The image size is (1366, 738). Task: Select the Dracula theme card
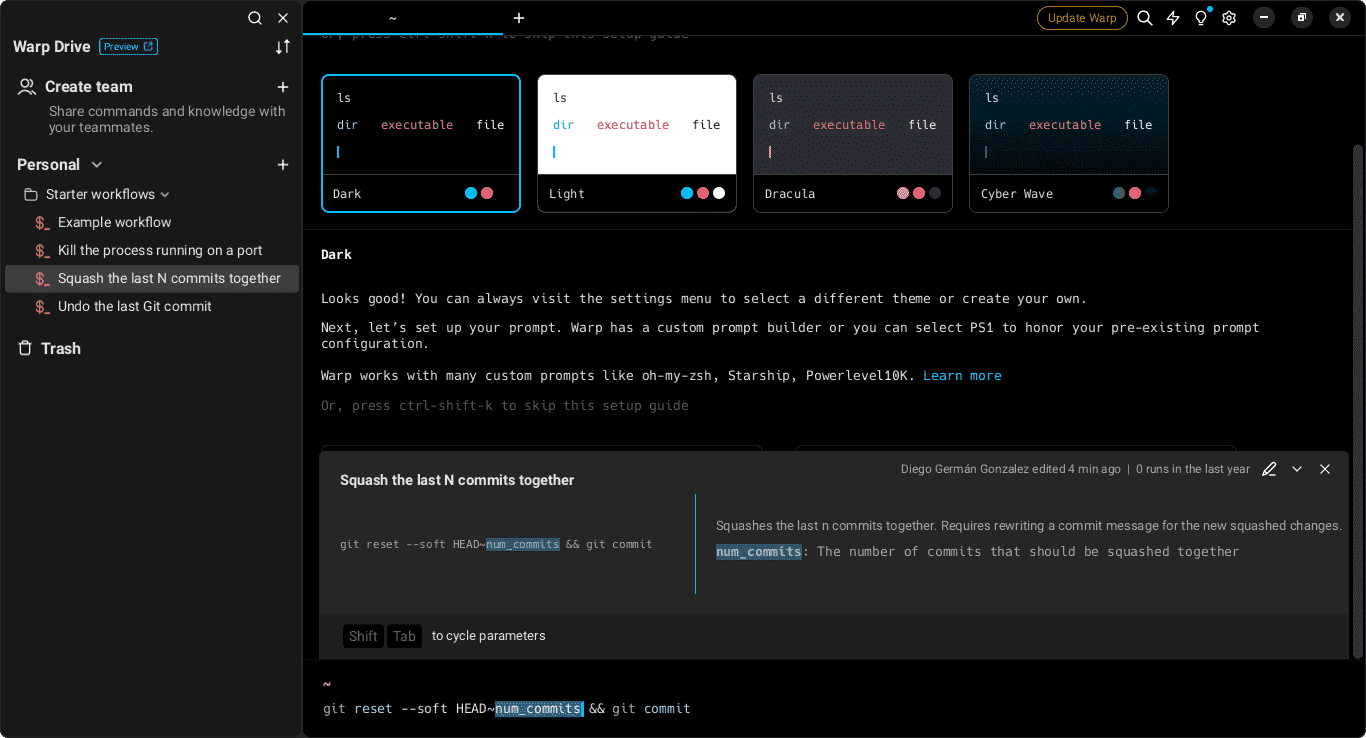[x=853, y=143]
